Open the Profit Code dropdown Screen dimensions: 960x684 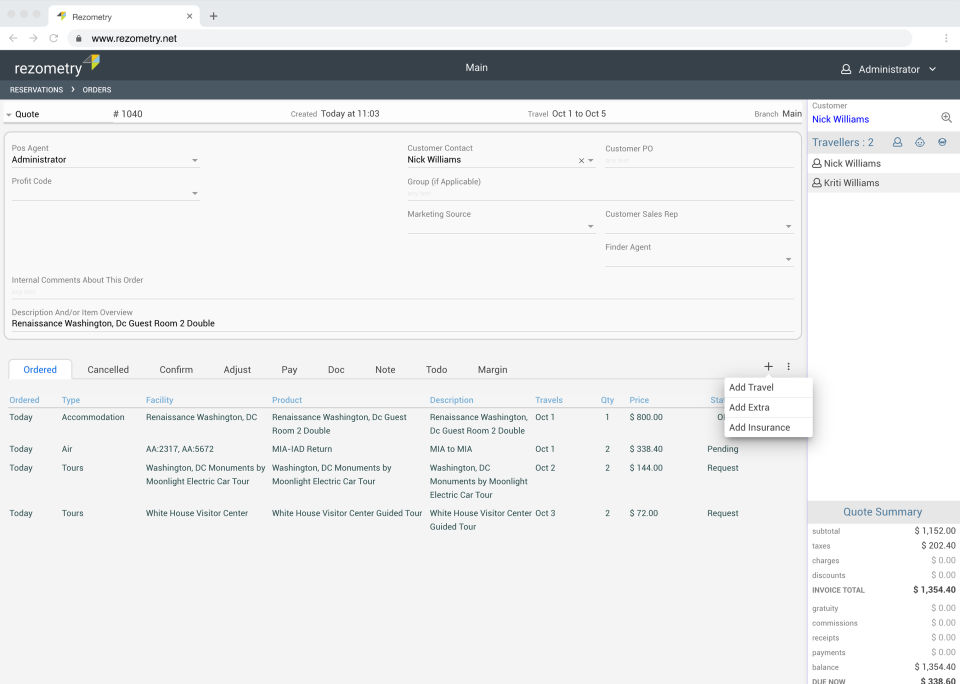tap(195, 193)
